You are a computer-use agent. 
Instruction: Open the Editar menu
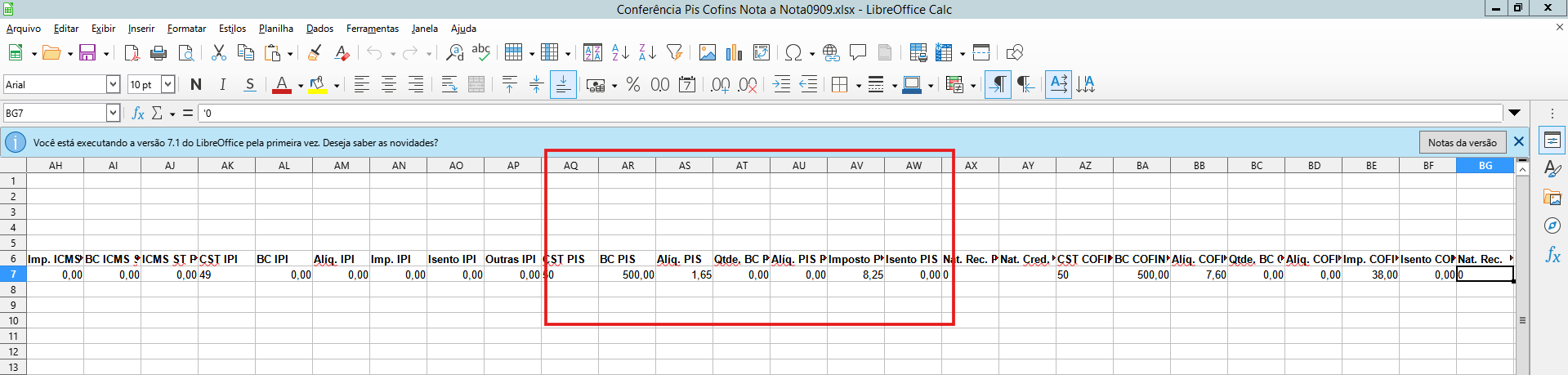click(66, 29)
